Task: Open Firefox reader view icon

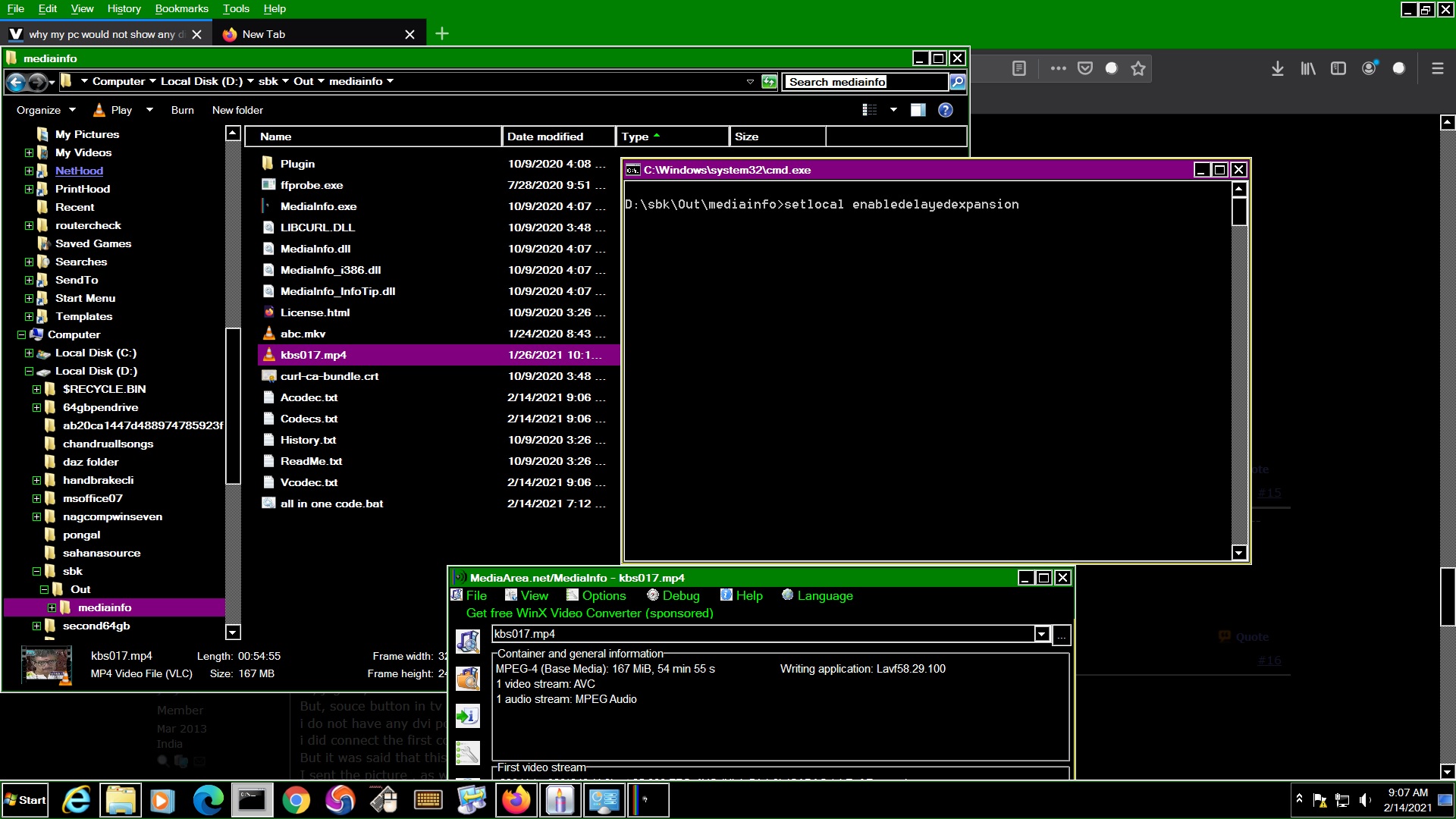Action: (1019, 68)
